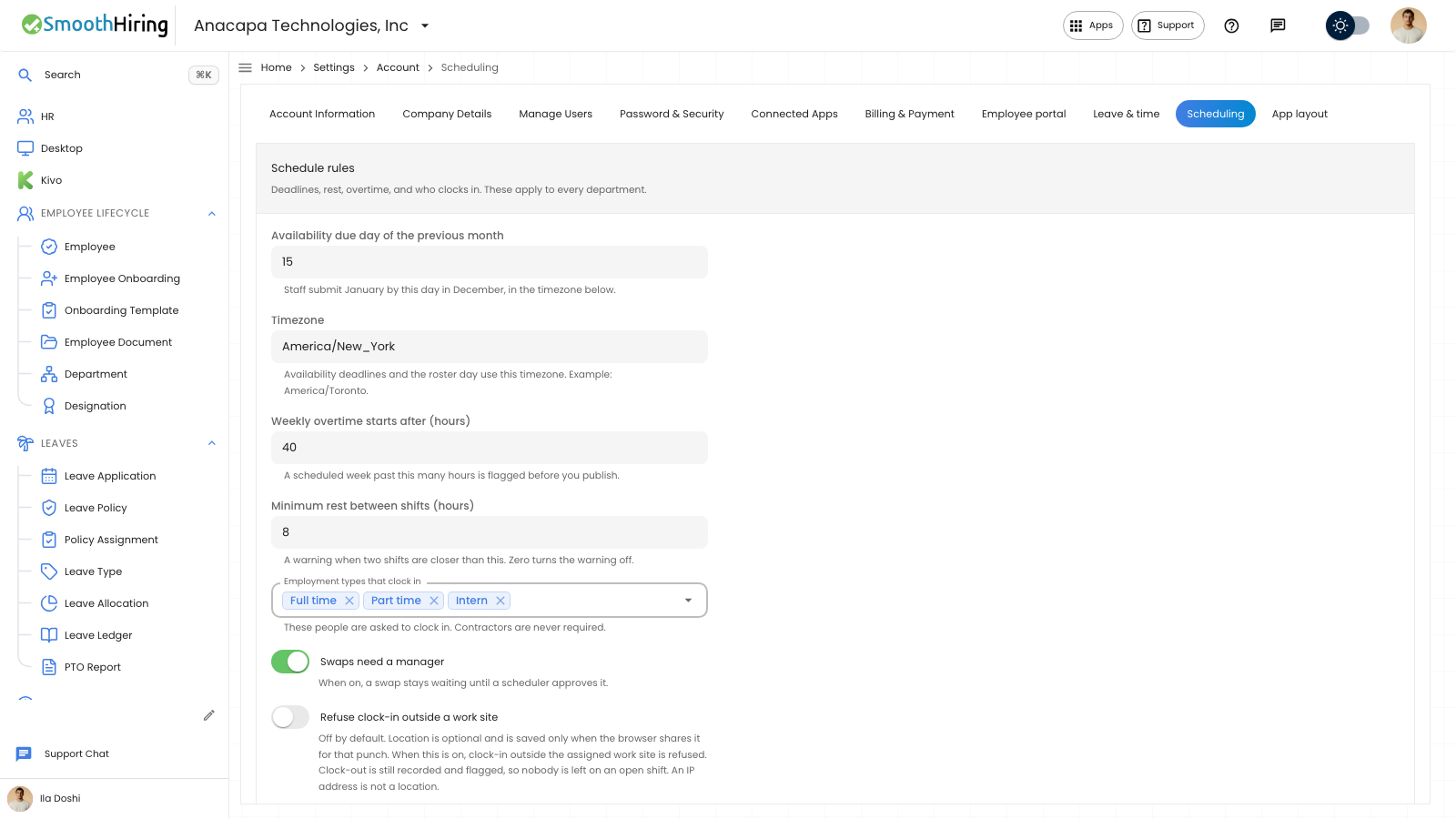Screen dimensions: 1456x819
Task: Click the Employee Onboarding icon
Action: [x=49, y=278]
